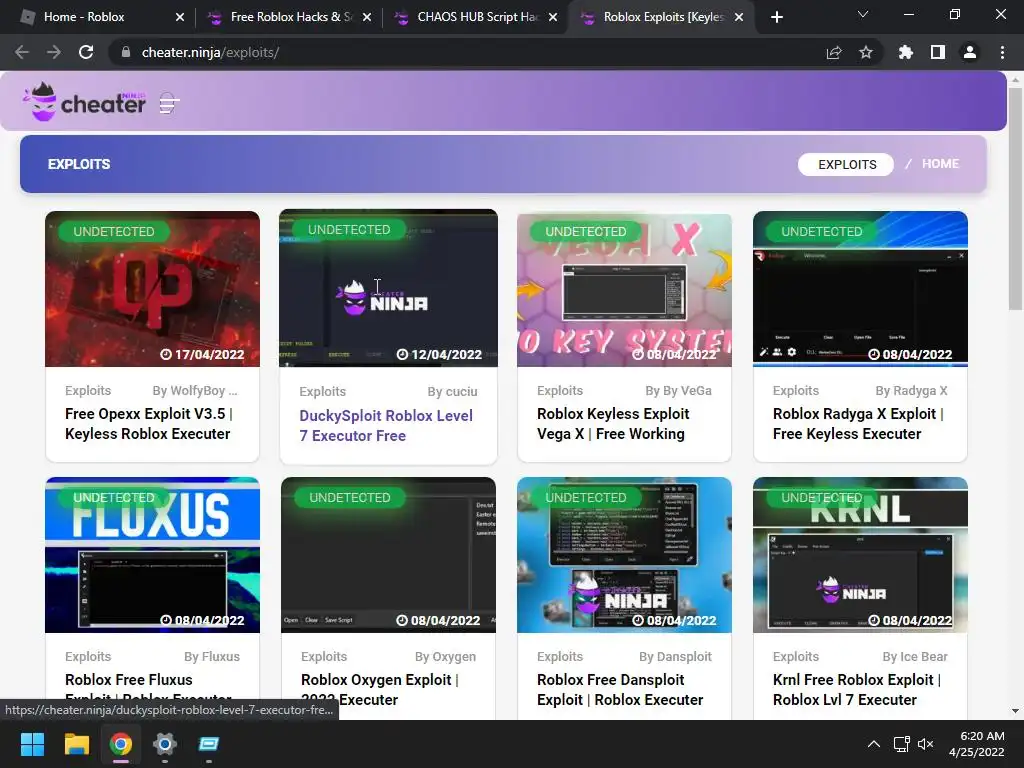The image size is (1024, 768).
Task: Switch to CHAOS HUB Script tab
Action: point(477,17)
